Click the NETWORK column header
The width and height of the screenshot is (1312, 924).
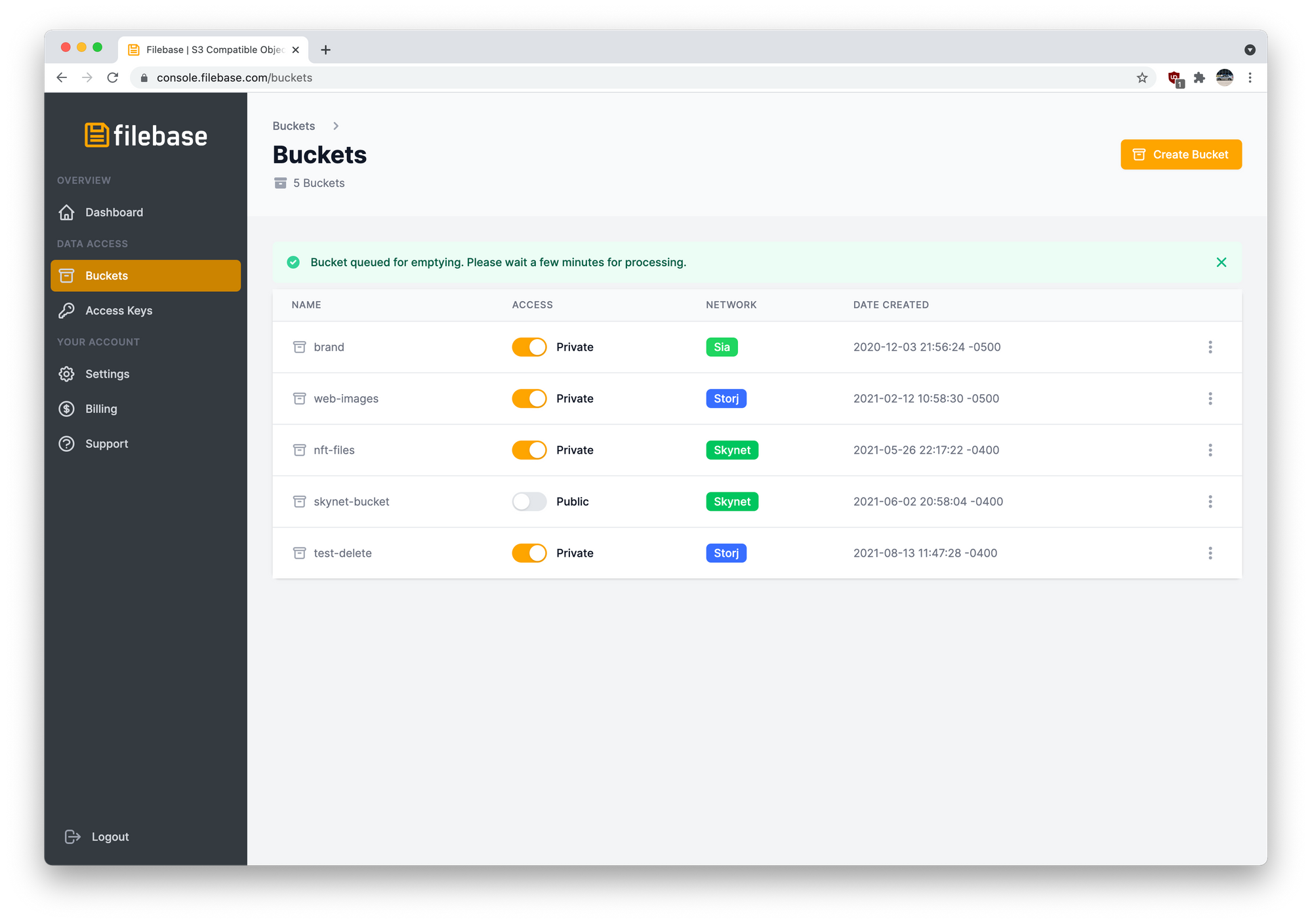(x=731, y=305)
